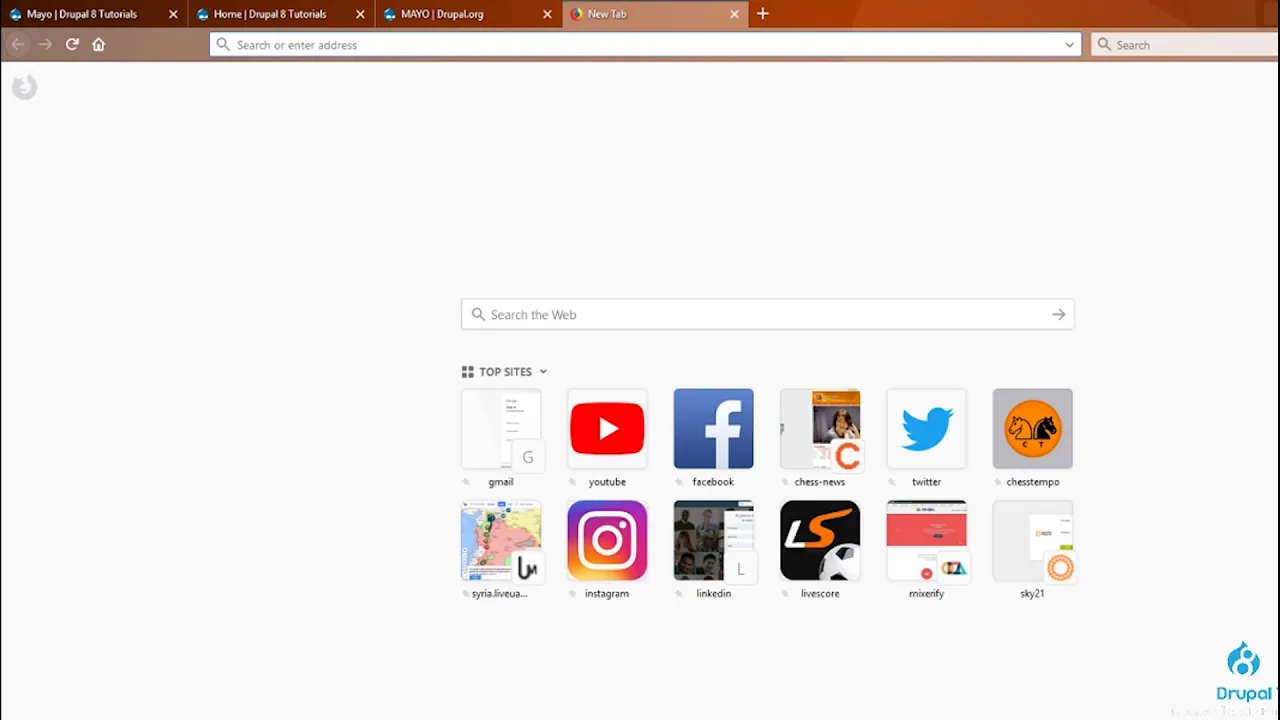Go back with the back arrow
Image resolution: width=1280 pixels, height=720 pixels.
(17, 44)
